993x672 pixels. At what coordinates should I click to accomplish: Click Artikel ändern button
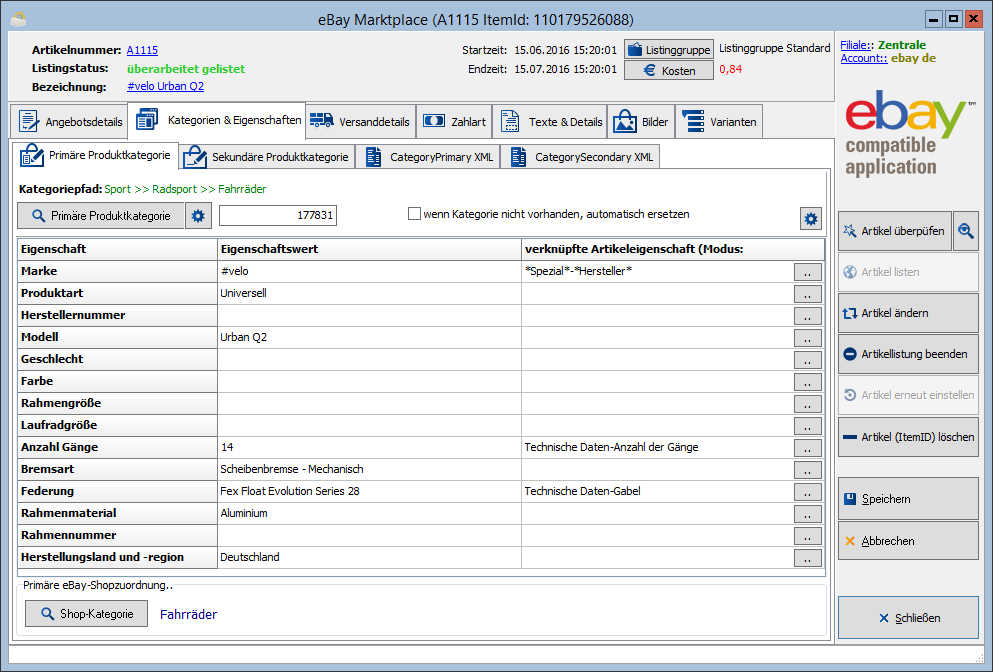point(908,313)
